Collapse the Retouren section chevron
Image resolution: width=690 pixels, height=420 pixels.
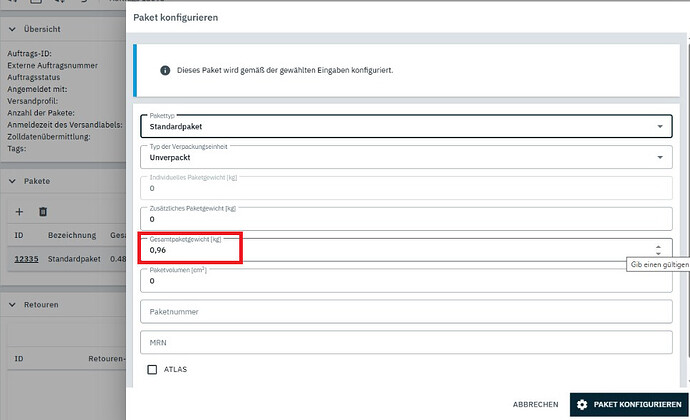click(12, 305)
